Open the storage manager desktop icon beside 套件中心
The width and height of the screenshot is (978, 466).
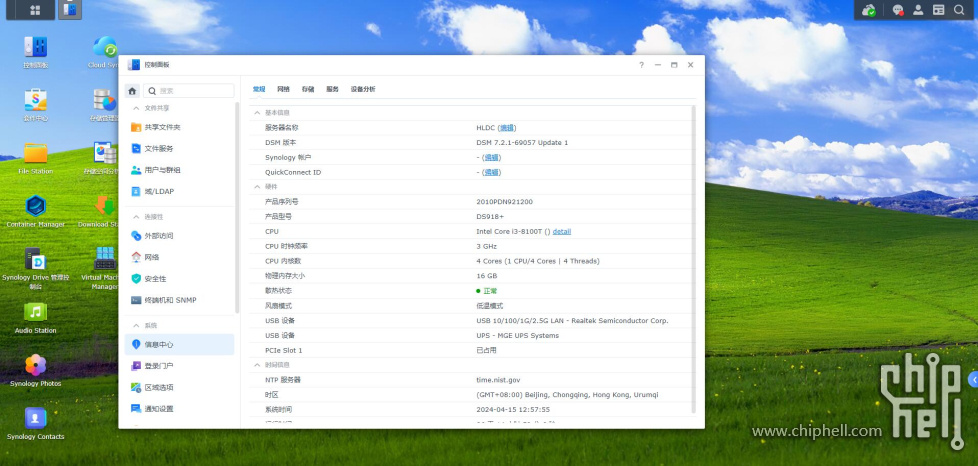click(105, 105)
